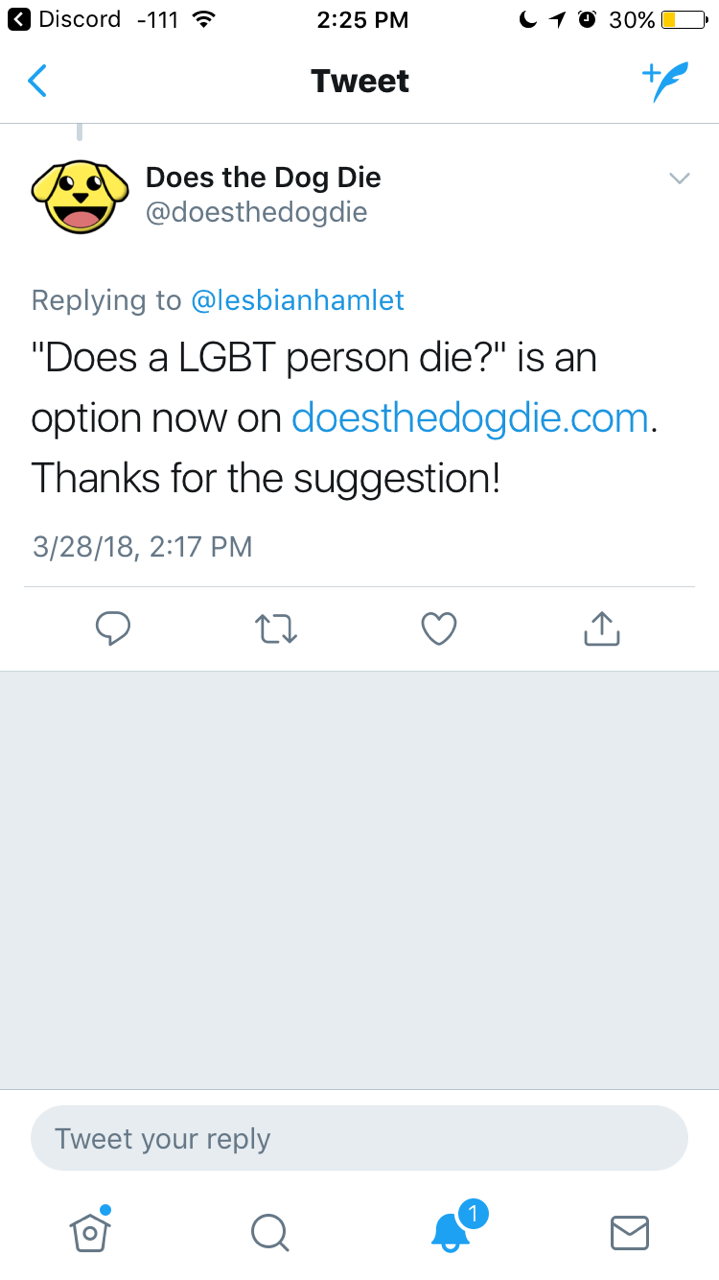The width and height of the screenshot is (719, 1280).
Task: Open the Search tab
Action: [x=269, y=1232]
